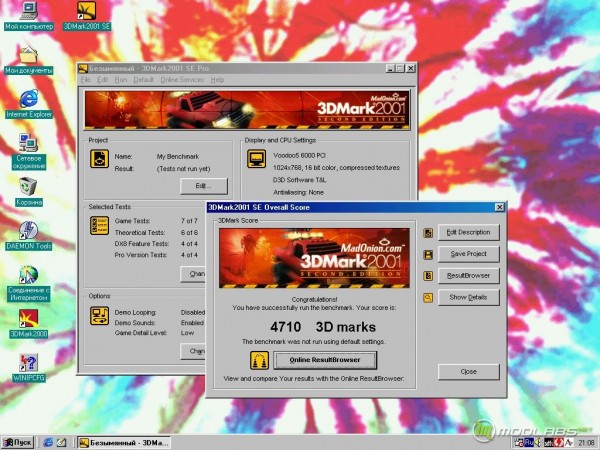
Task: Open the Default menu
Action: pos(143,80)
